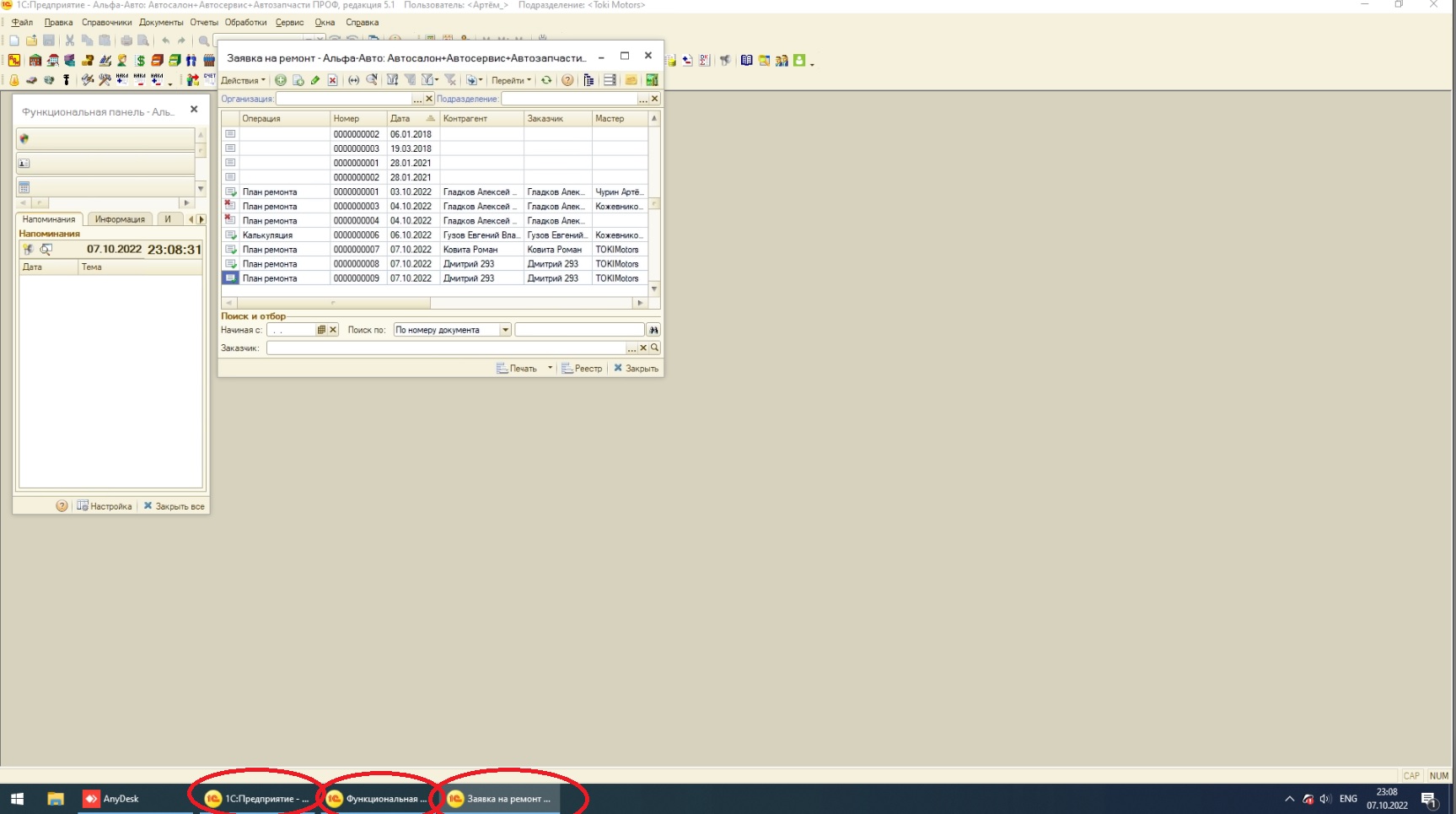Switch to the Информация tab
This screenshot has height=814, width=1456.
coord(120,219)
